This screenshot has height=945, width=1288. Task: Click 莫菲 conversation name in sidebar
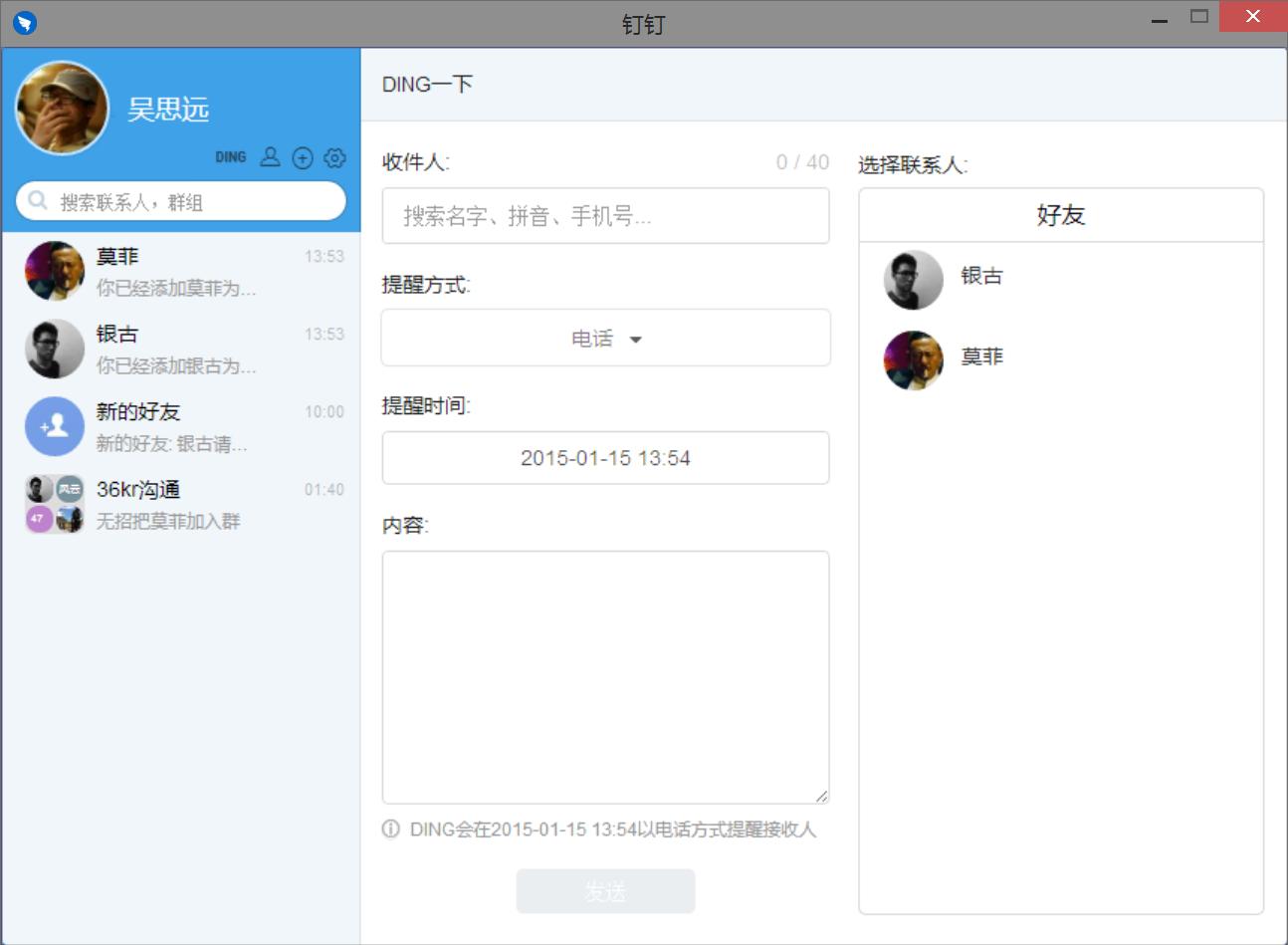click(x=117, y=256)
